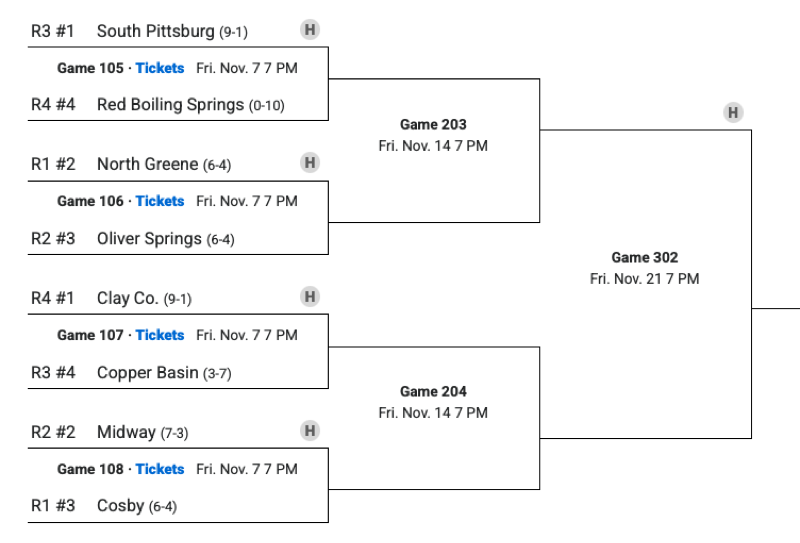Open Tickets link for Game 105
The width and height of the screenshot is (800, 543).
coord(160,68)
